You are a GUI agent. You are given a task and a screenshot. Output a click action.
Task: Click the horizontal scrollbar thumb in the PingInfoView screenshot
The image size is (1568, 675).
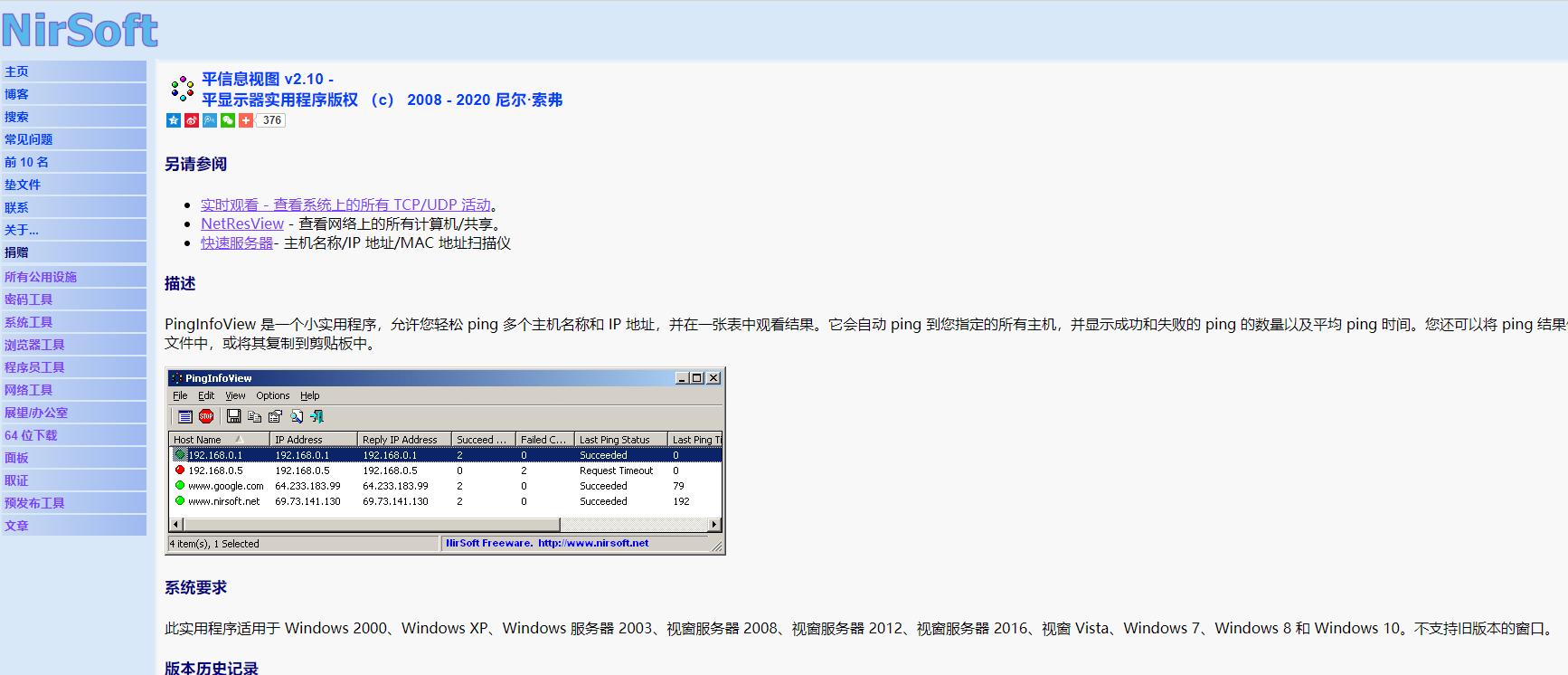pos(371,525)
